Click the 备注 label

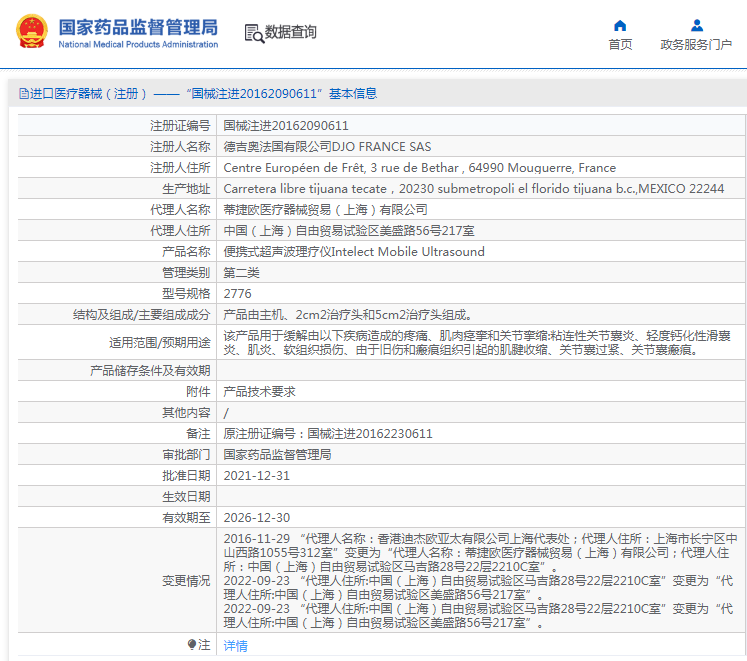[198, 434]
